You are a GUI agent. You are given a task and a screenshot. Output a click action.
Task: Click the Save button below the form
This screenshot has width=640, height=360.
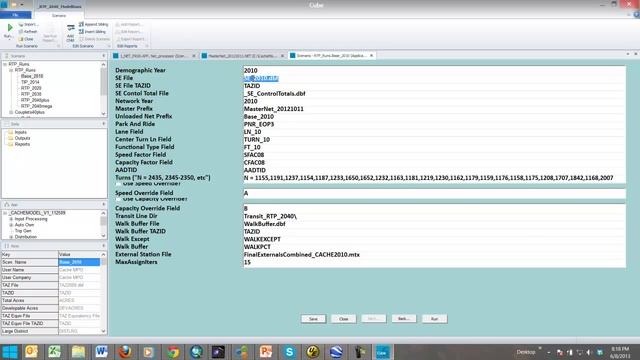tap(313, 319)
